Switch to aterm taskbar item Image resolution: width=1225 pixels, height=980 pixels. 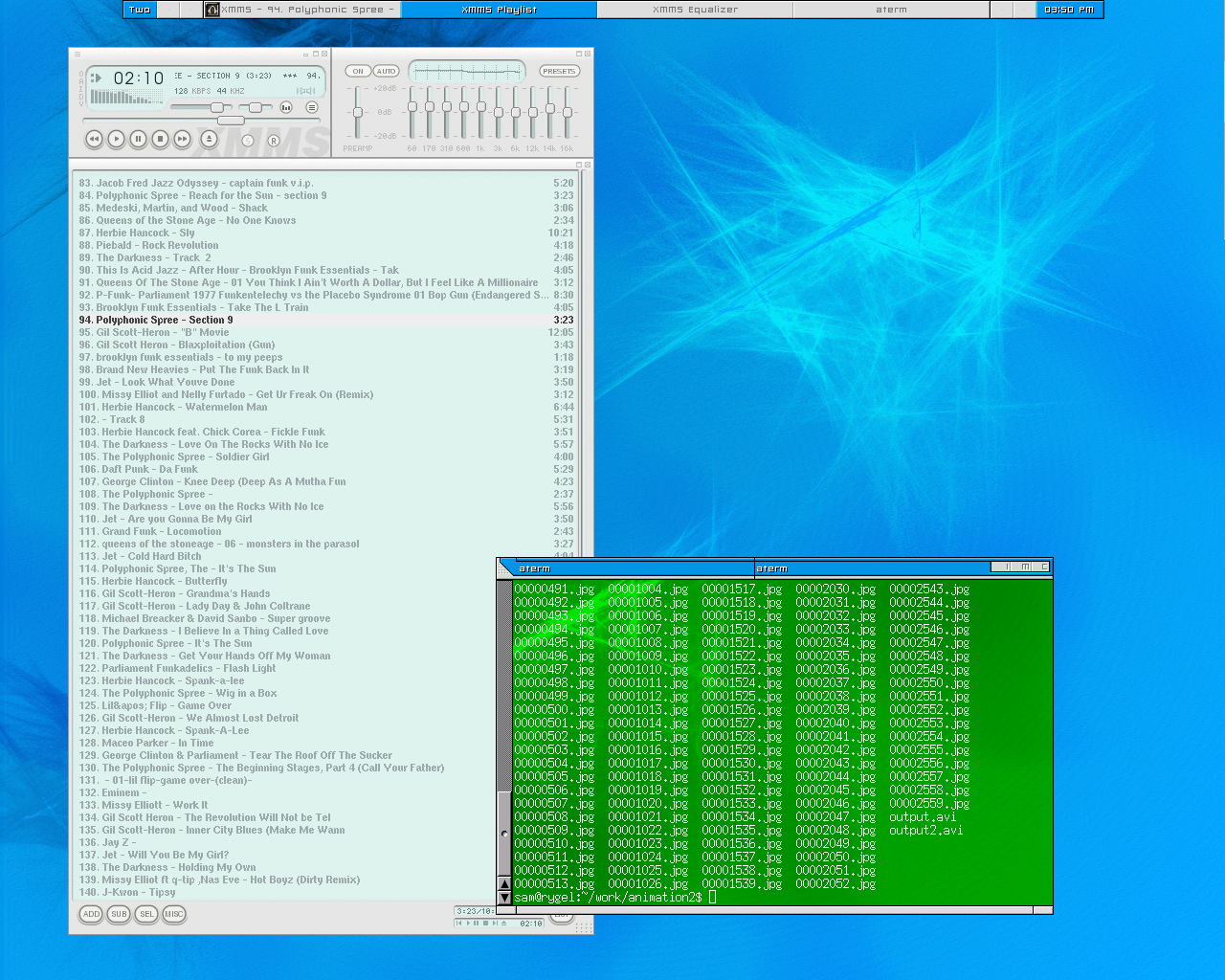[x=891, y=10]
